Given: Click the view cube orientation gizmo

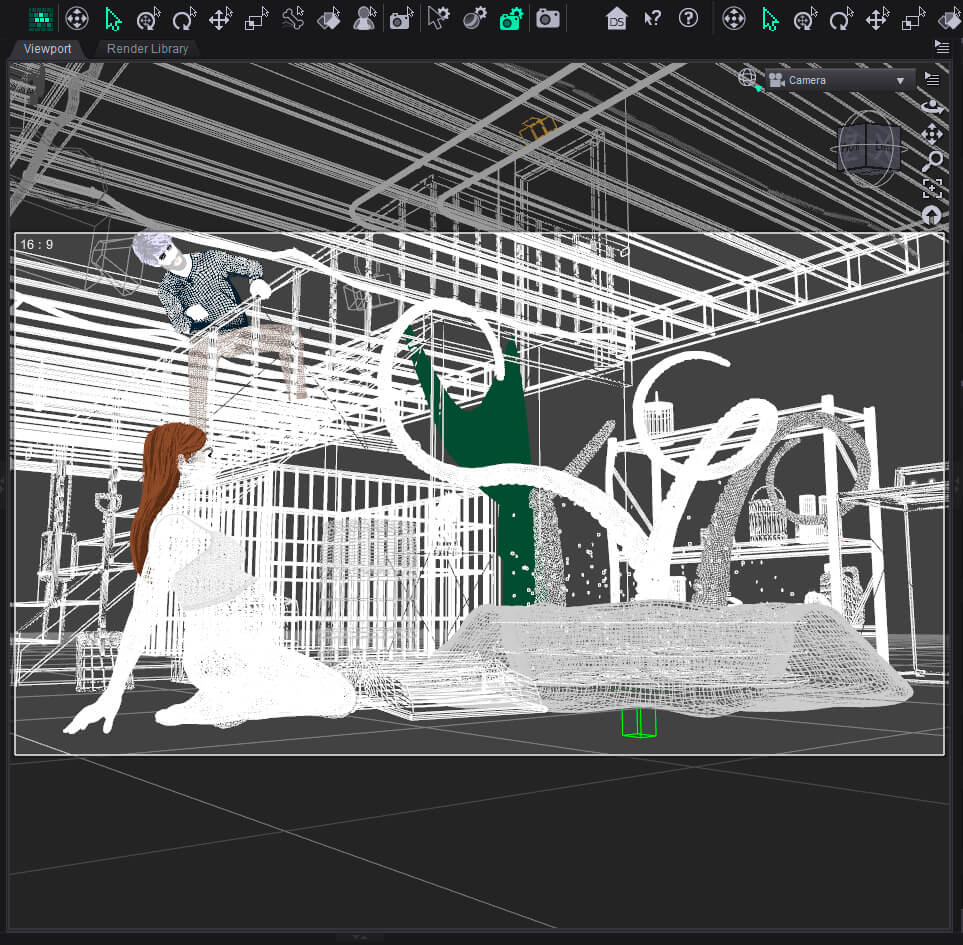Looking at the screenshot, I should (x=869, y=148).
